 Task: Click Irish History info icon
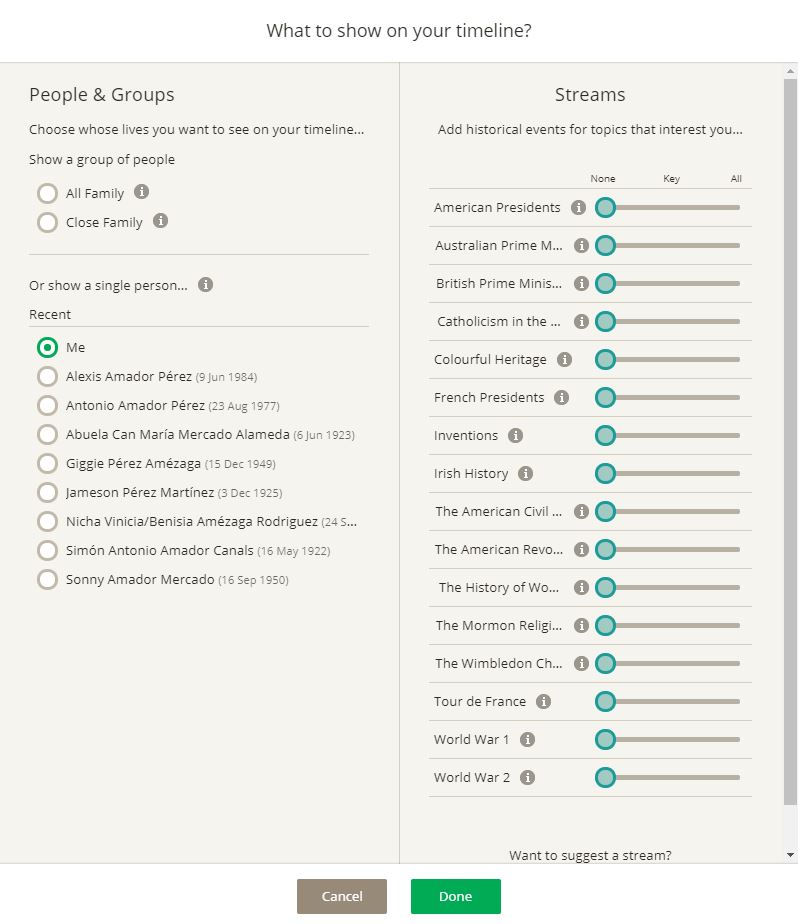click(x=525, y=474)
